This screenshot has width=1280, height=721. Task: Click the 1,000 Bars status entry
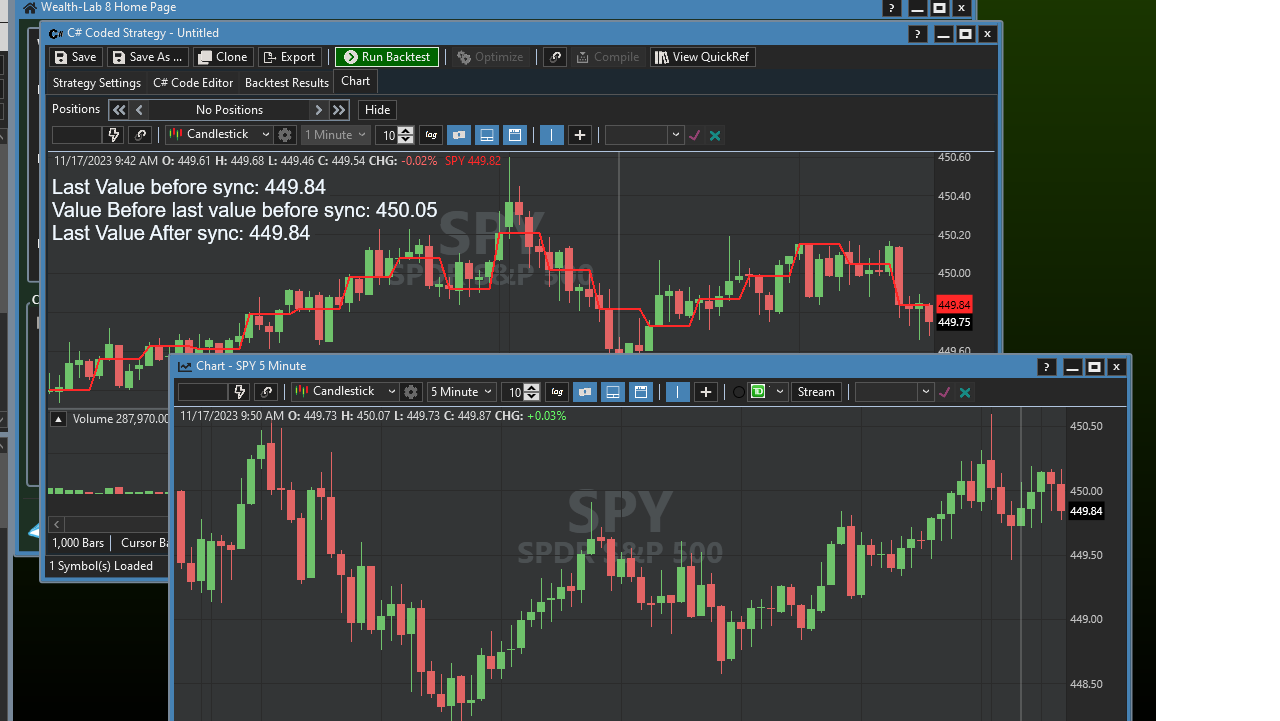pos(78,543)
